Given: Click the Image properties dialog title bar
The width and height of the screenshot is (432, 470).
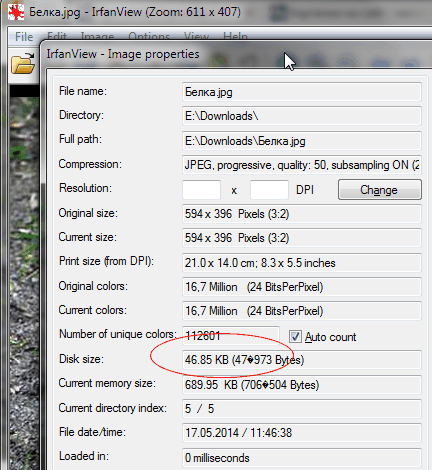Looking at the screenshot, I should pos(236,54).
